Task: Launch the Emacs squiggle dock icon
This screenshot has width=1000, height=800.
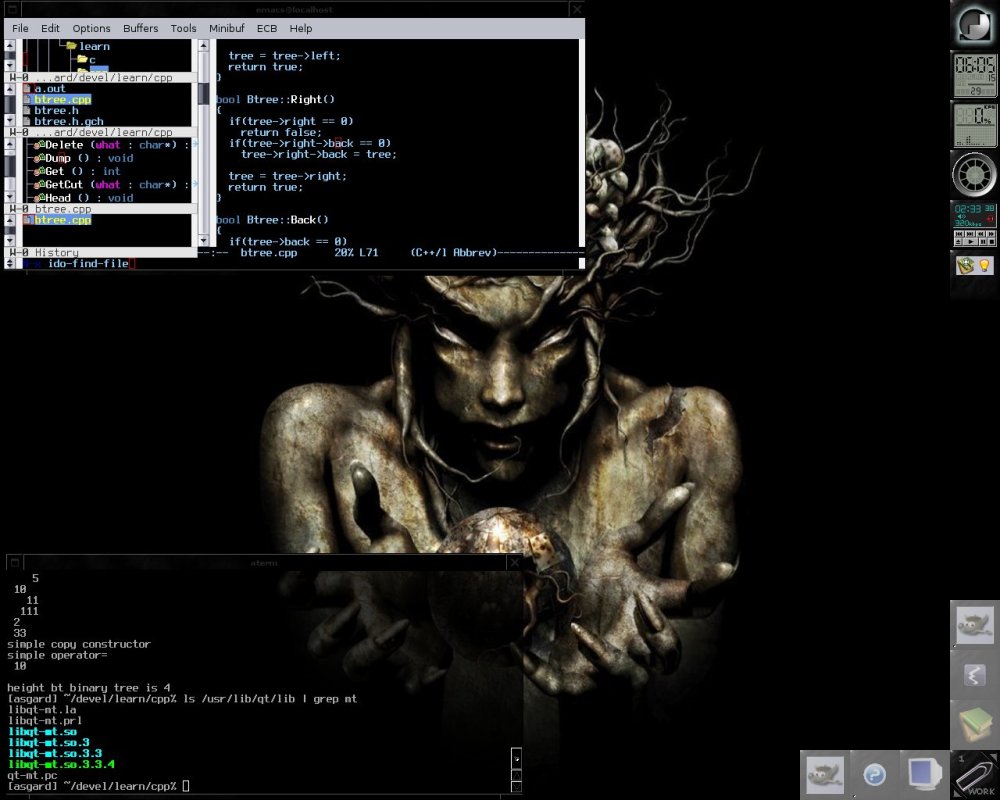Action: pyautogui.click(x=974, y=674)
